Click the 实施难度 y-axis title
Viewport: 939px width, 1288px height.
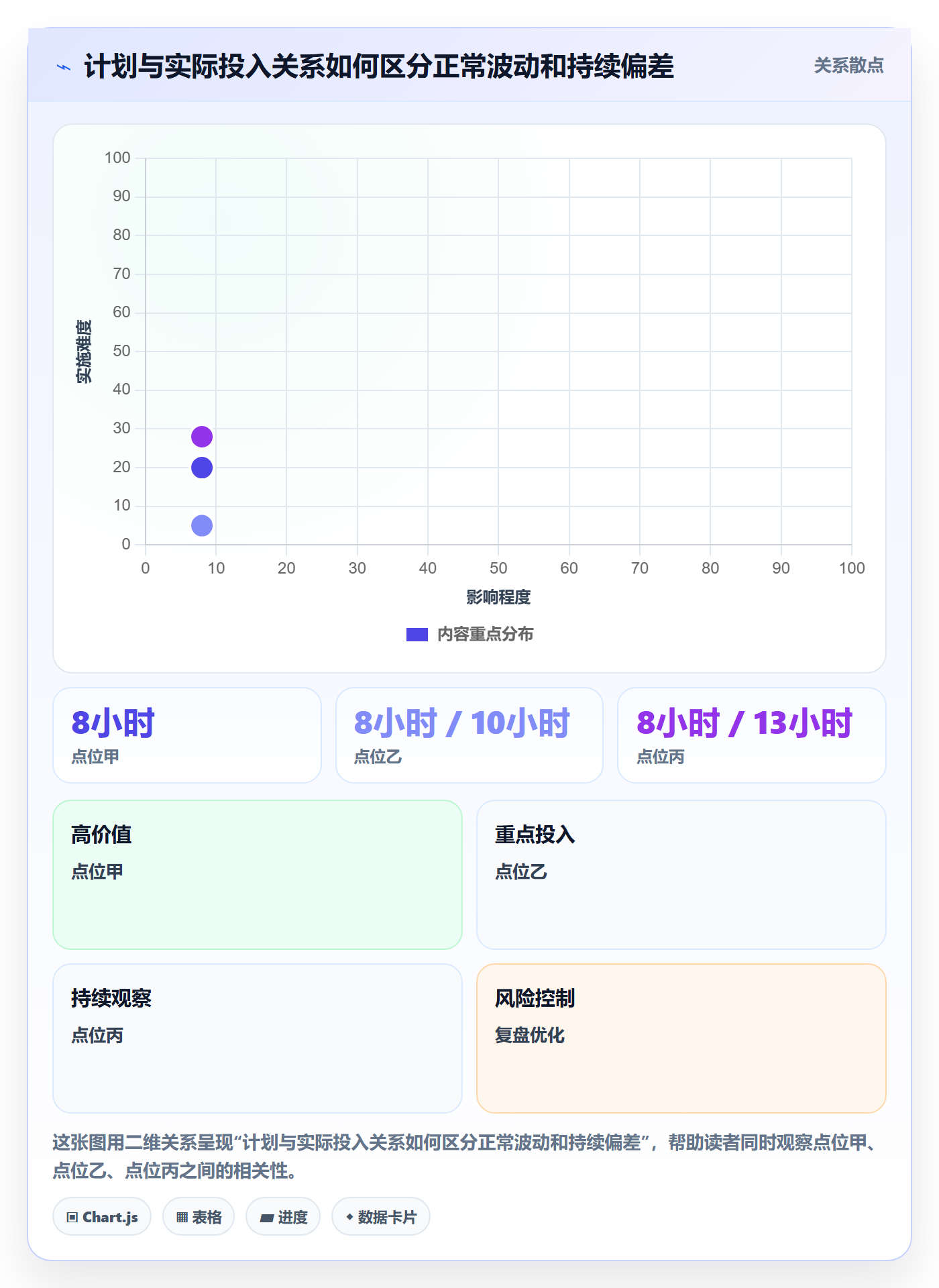[x=84, y=352]
